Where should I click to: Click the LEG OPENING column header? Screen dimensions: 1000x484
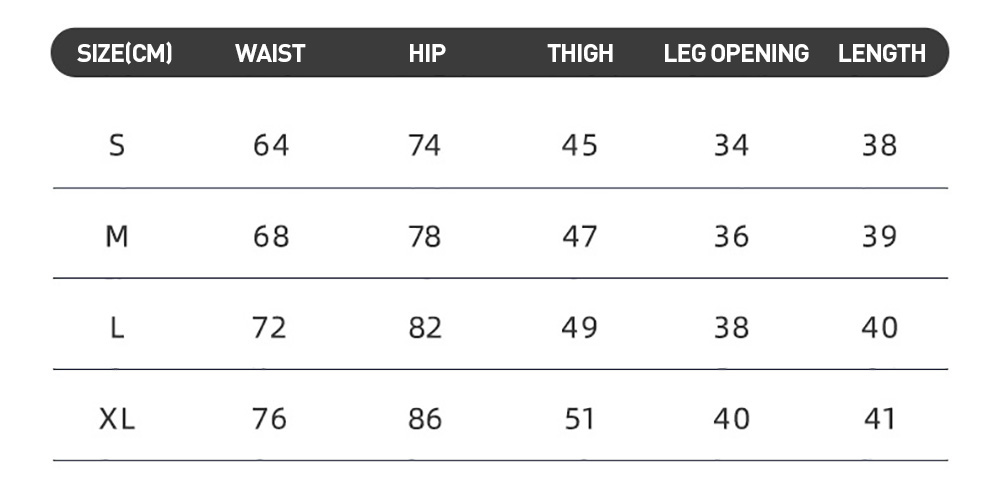tap(736, 54)
